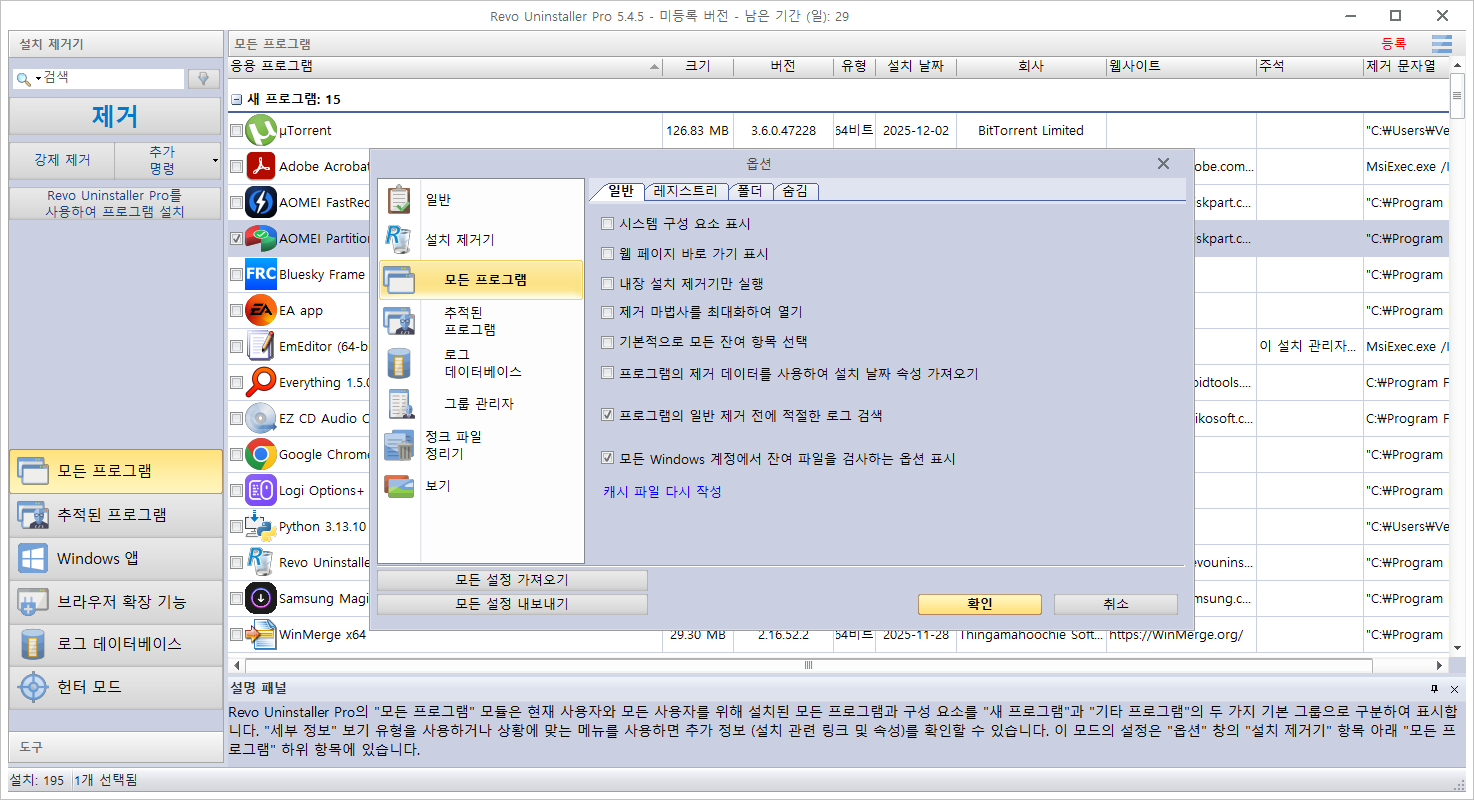
Task: Select the Python 3.13.10 icon
Action: [x=261, y=526]
